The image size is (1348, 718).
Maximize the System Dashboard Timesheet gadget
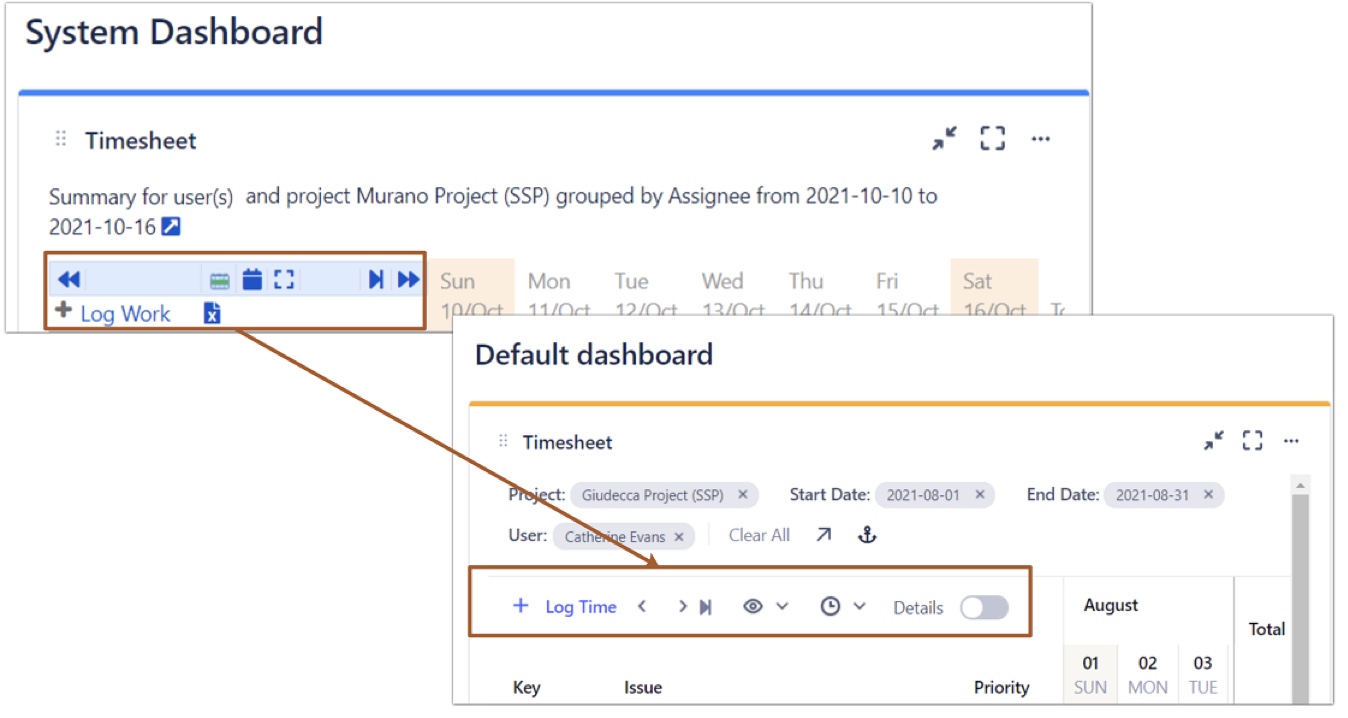click(992, 139)
